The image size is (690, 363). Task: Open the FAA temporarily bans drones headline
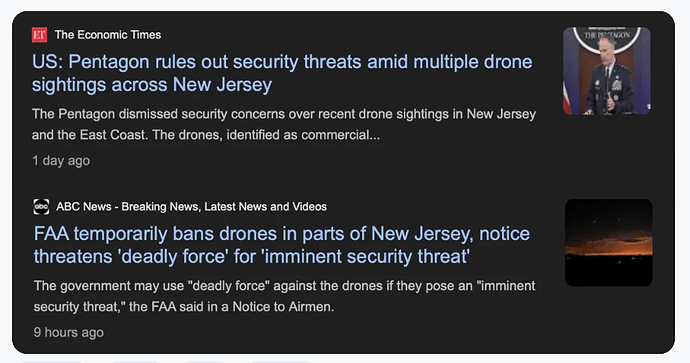pos(282,245)
